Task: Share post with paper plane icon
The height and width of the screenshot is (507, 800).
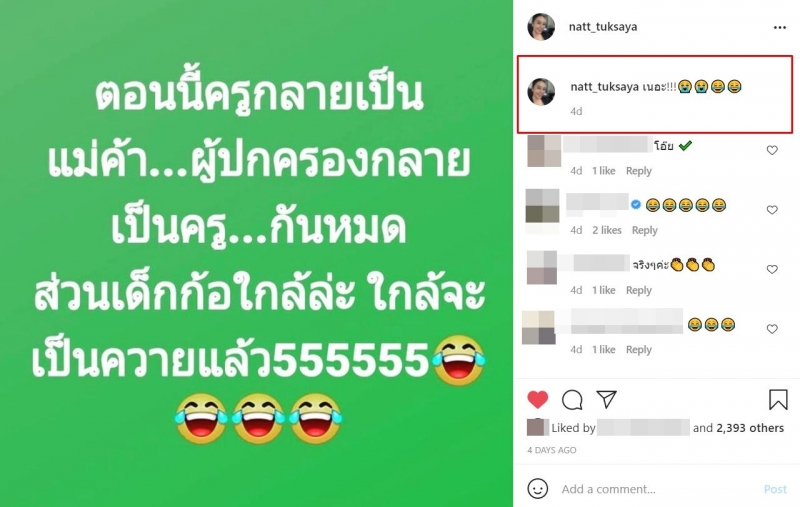Action: [x=607, y=399]
